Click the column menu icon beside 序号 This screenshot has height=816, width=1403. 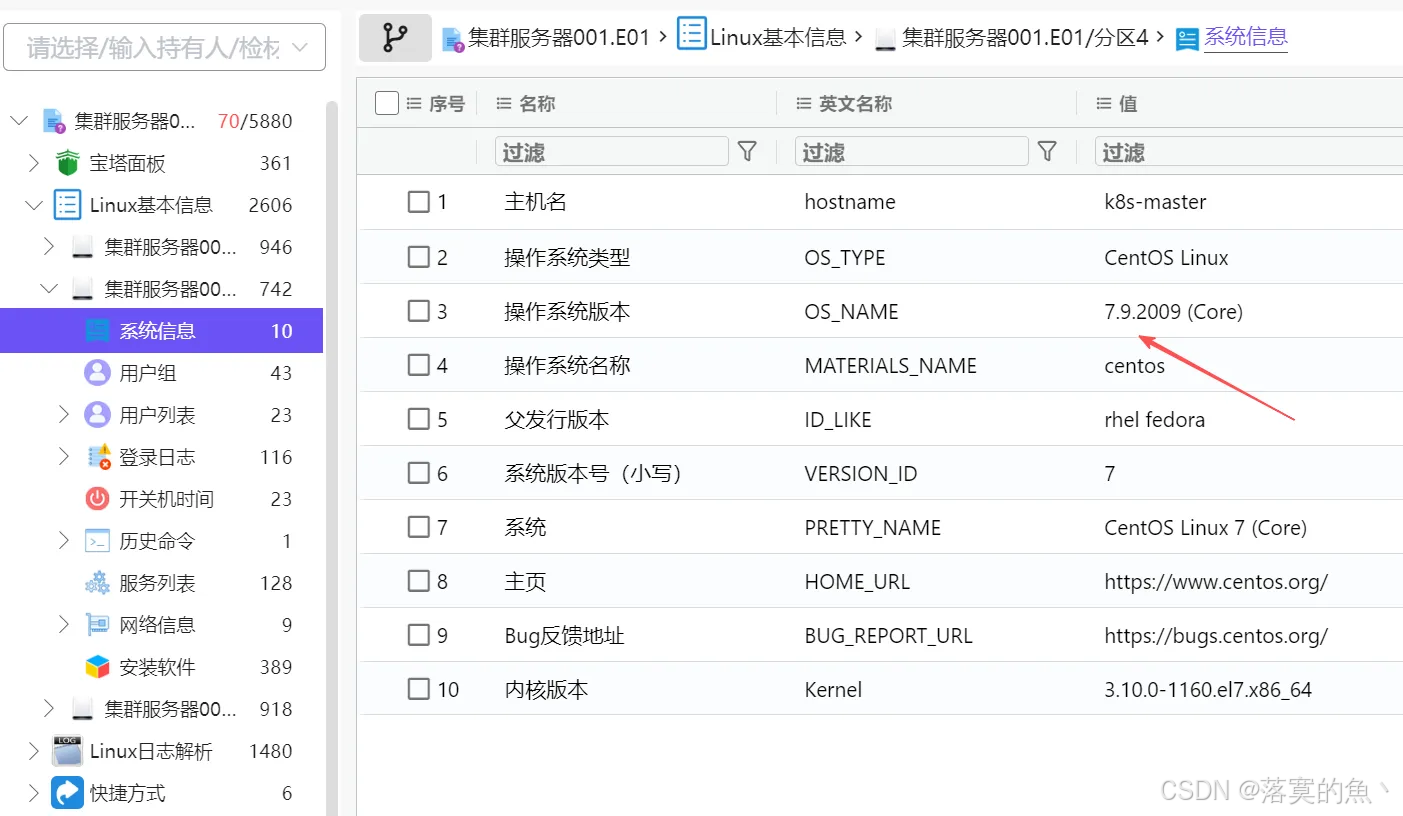(x=414, y=104)
